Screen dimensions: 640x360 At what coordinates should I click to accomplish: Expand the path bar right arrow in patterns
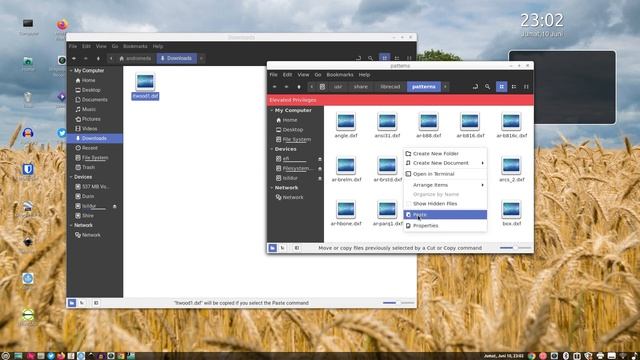pyautogui.click(x=445, y=87)
